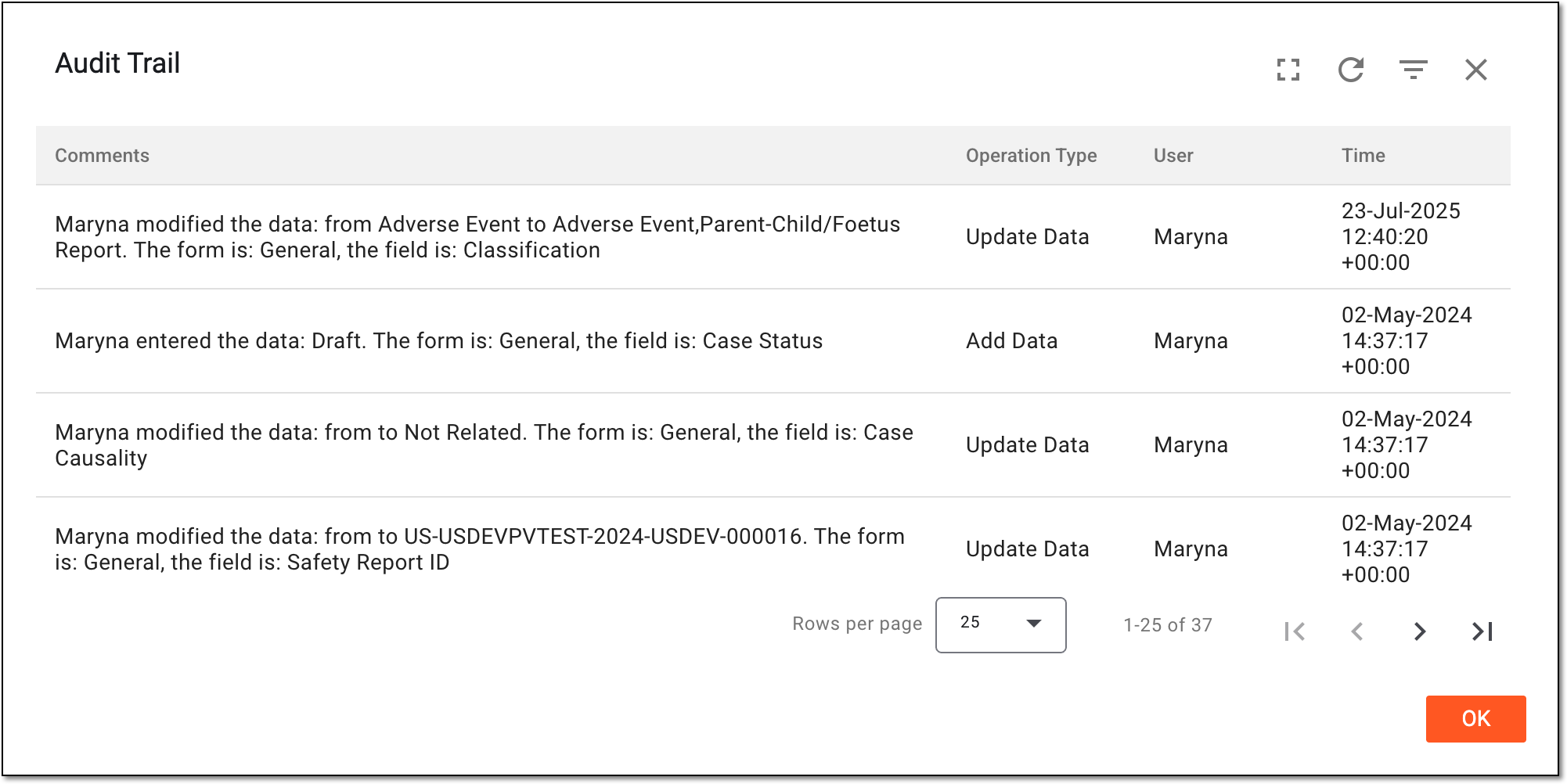Select the Rows per page label

(x=857, y=624)
